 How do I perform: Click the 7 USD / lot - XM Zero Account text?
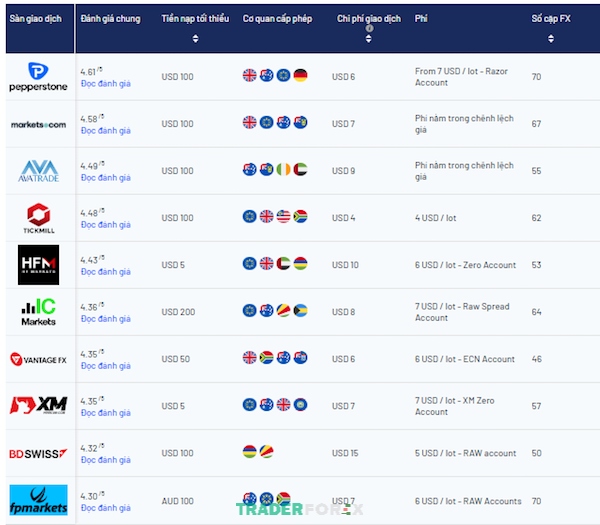click(455, 406)
